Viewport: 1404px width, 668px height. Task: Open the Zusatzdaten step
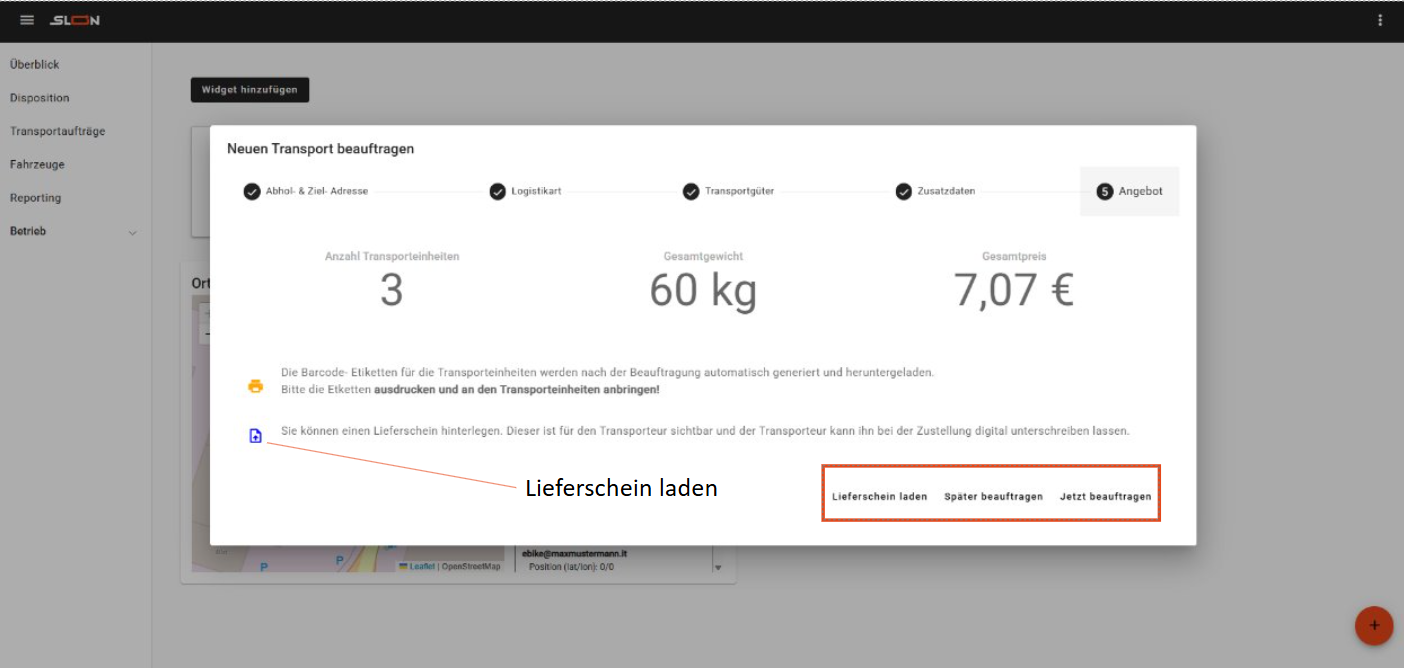[x=935, y=192]
